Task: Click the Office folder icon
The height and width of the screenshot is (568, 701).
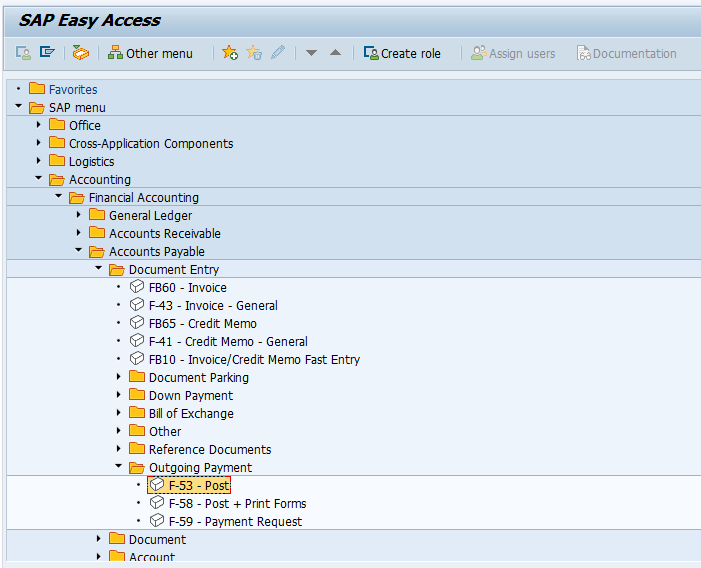Action: tap(57, 124)
